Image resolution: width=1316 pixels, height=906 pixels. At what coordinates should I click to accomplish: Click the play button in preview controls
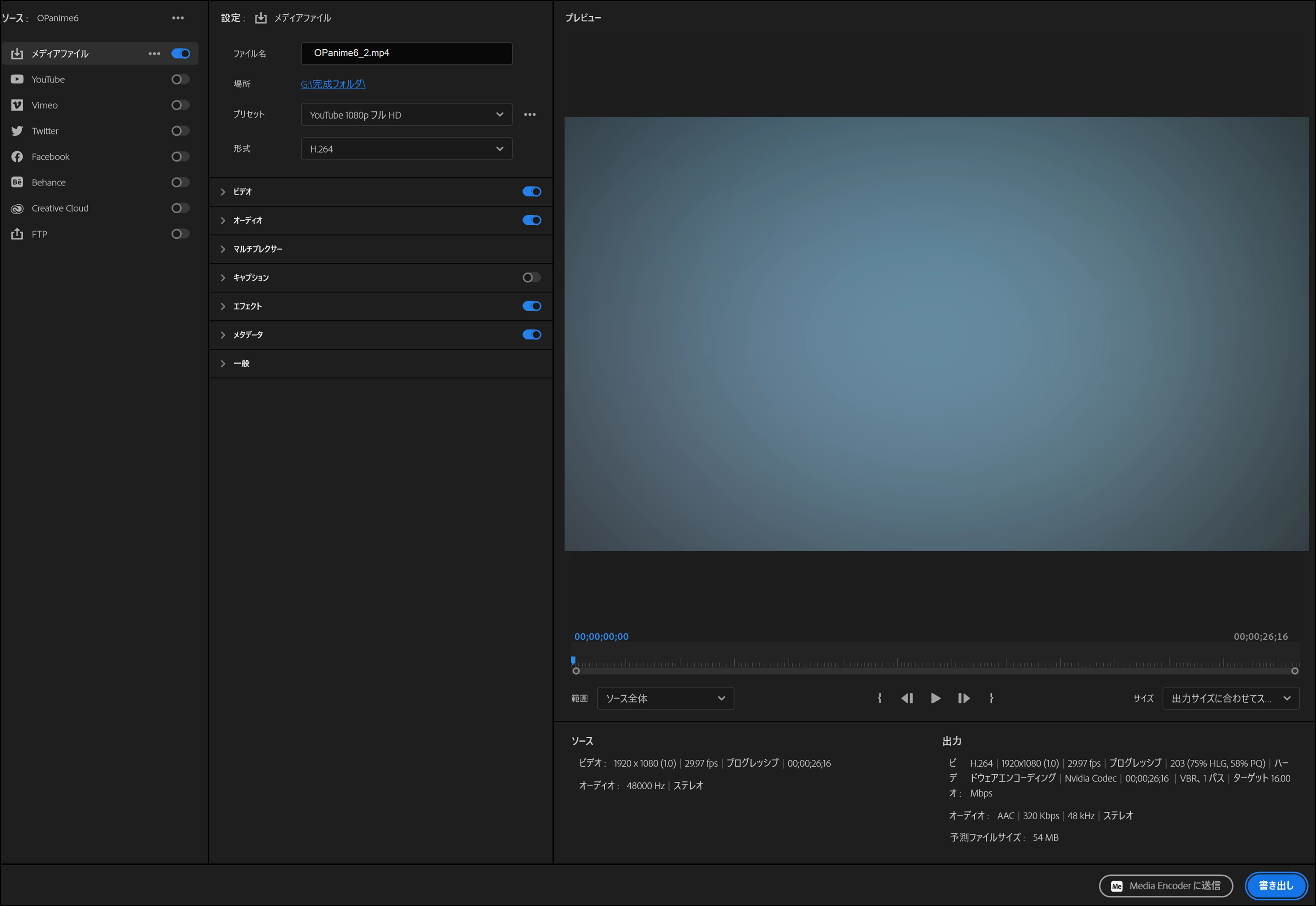pyautogui.click(x=935, y=698)
